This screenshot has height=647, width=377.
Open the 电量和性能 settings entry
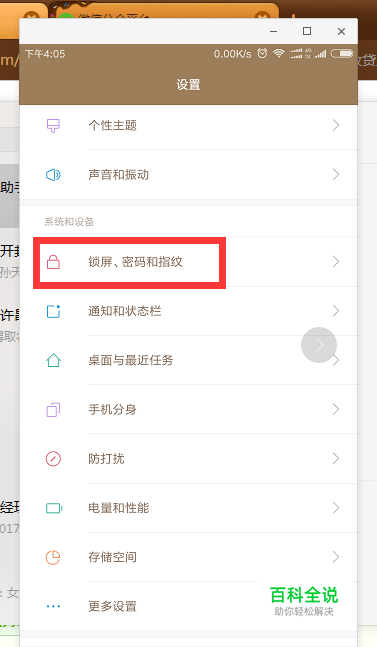tap(188, 508)
